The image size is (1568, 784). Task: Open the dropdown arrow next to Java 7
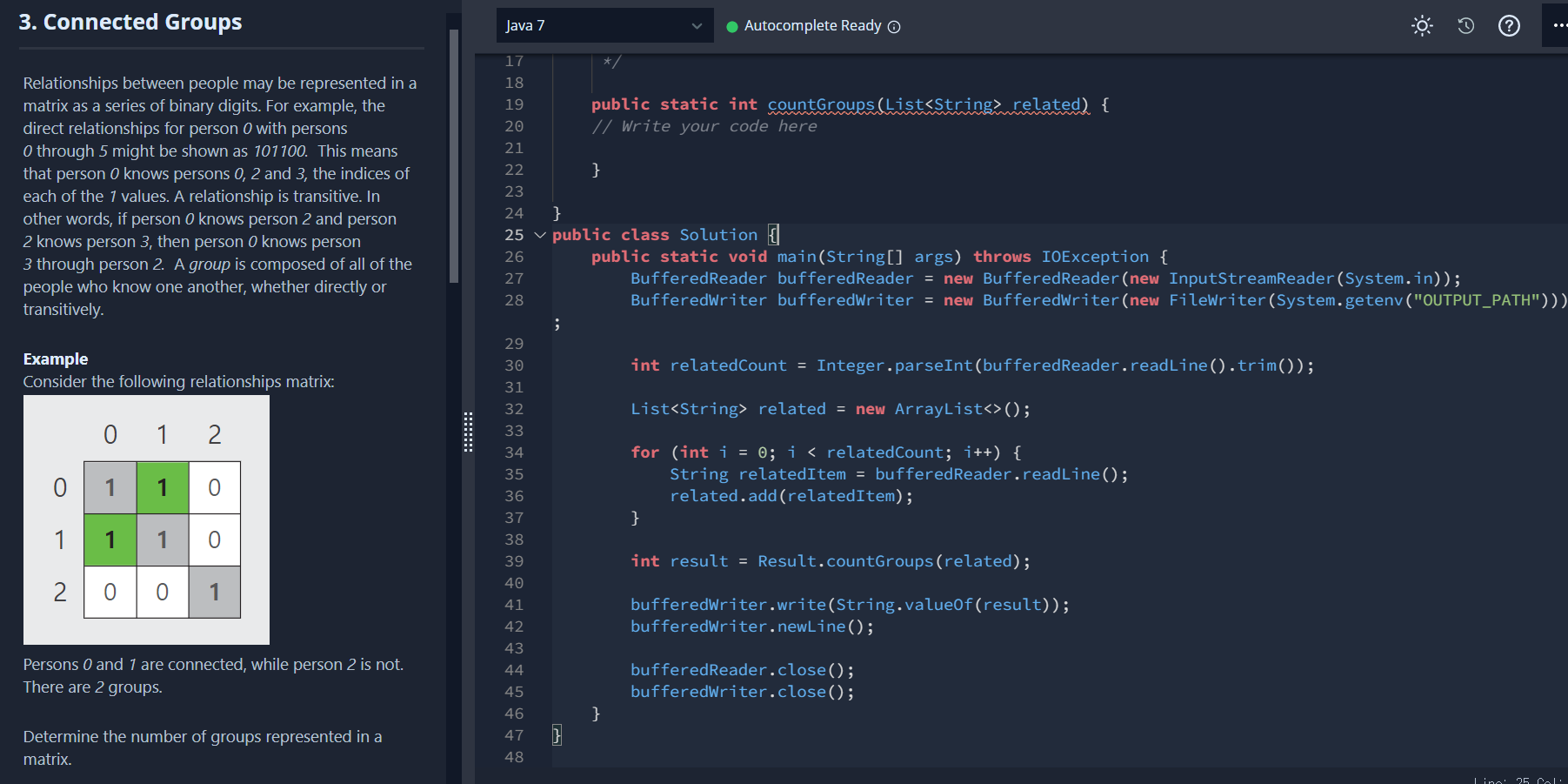click(697, 26)
